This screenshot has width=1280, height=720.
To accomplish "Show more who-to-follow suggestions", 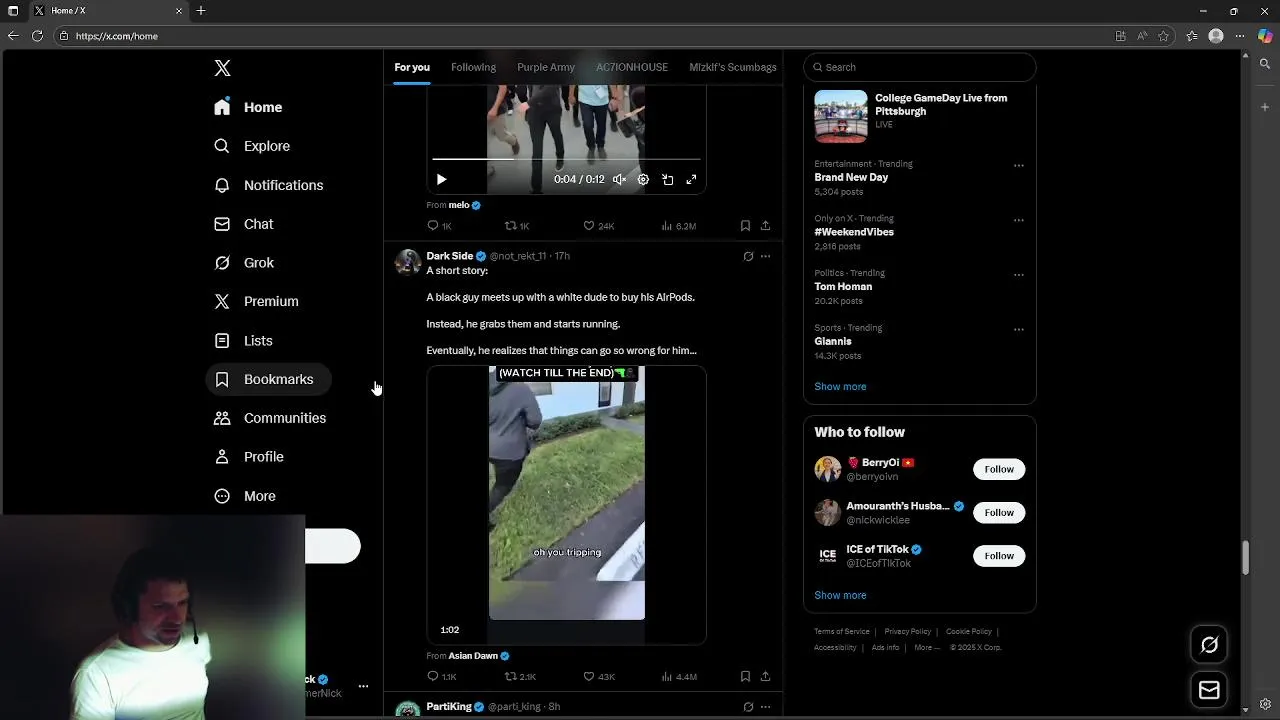I will (x=840, y=595).
